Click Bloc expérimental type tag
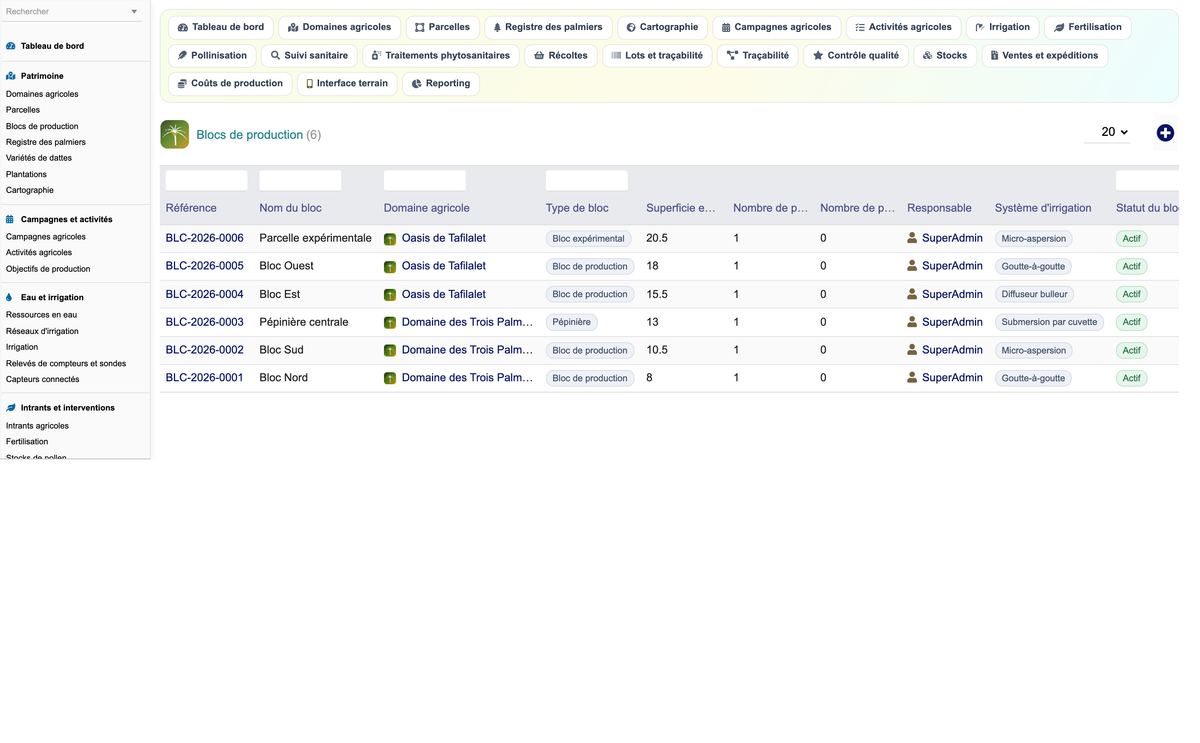The width and height of the screenshot is (1200, 743). tap(588, 238)
